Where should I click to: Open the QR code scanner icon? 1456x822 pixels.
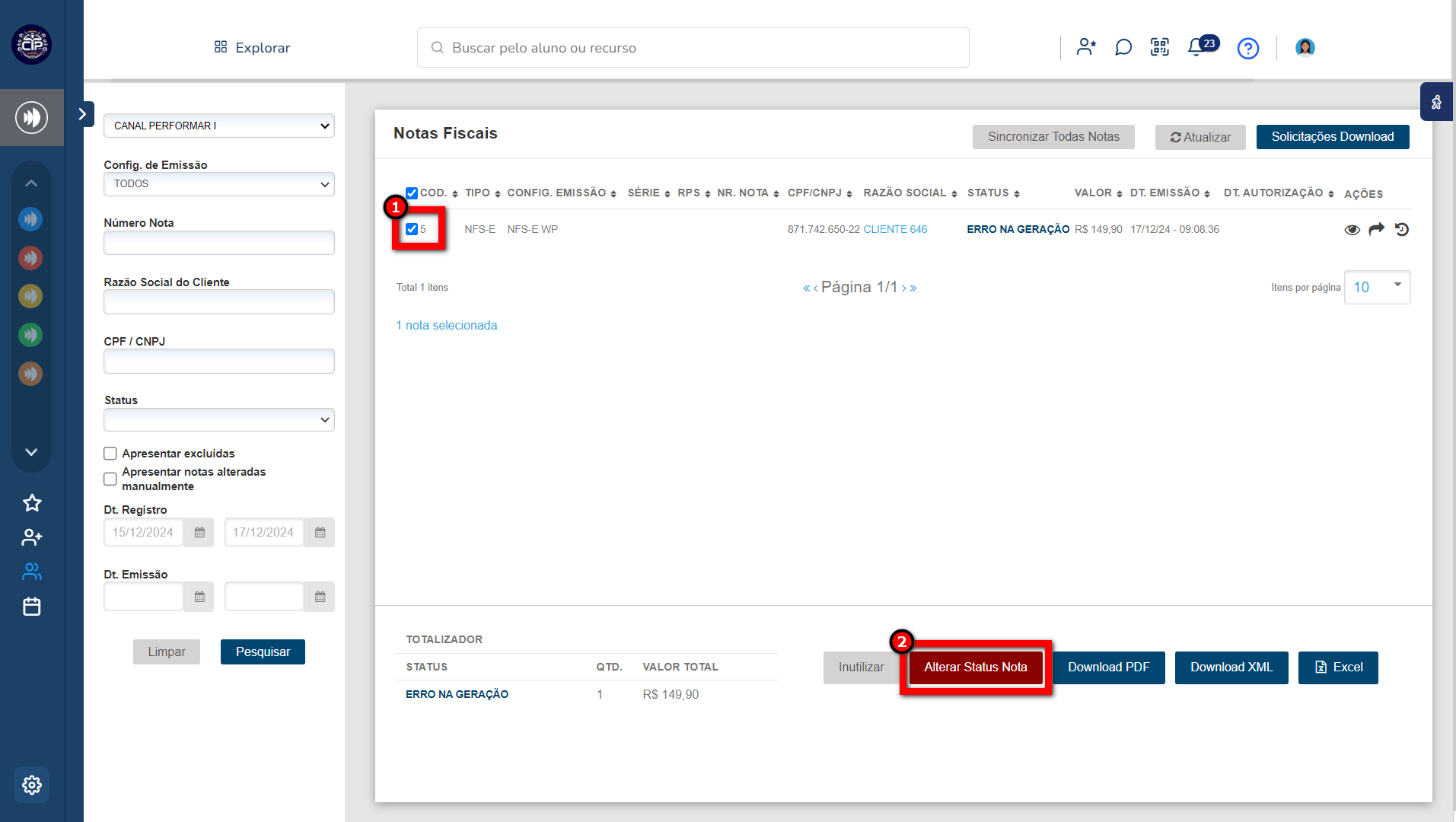point(1159,47)
